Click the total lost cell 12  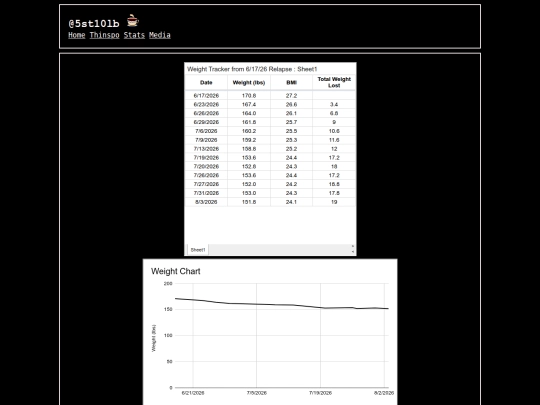[334, 149]
